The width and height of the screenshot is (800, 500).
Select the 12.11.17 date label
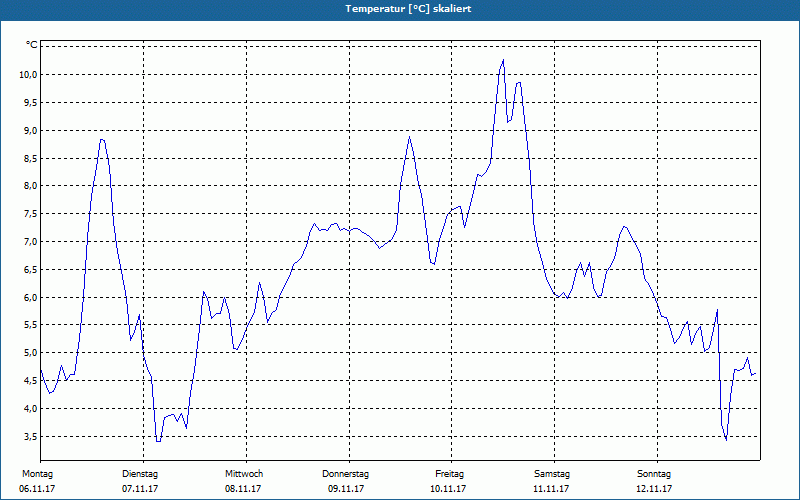point(655,489)
